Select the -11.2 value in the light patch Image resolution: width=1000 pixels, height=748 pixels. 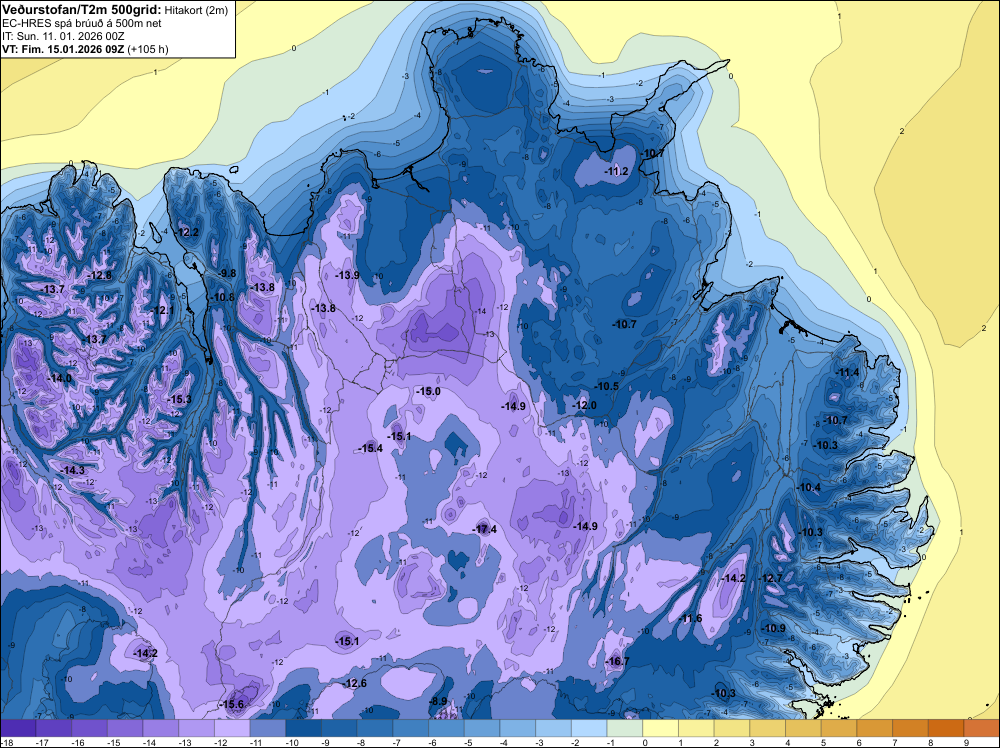pyautogui.click(x=617, y=171)
